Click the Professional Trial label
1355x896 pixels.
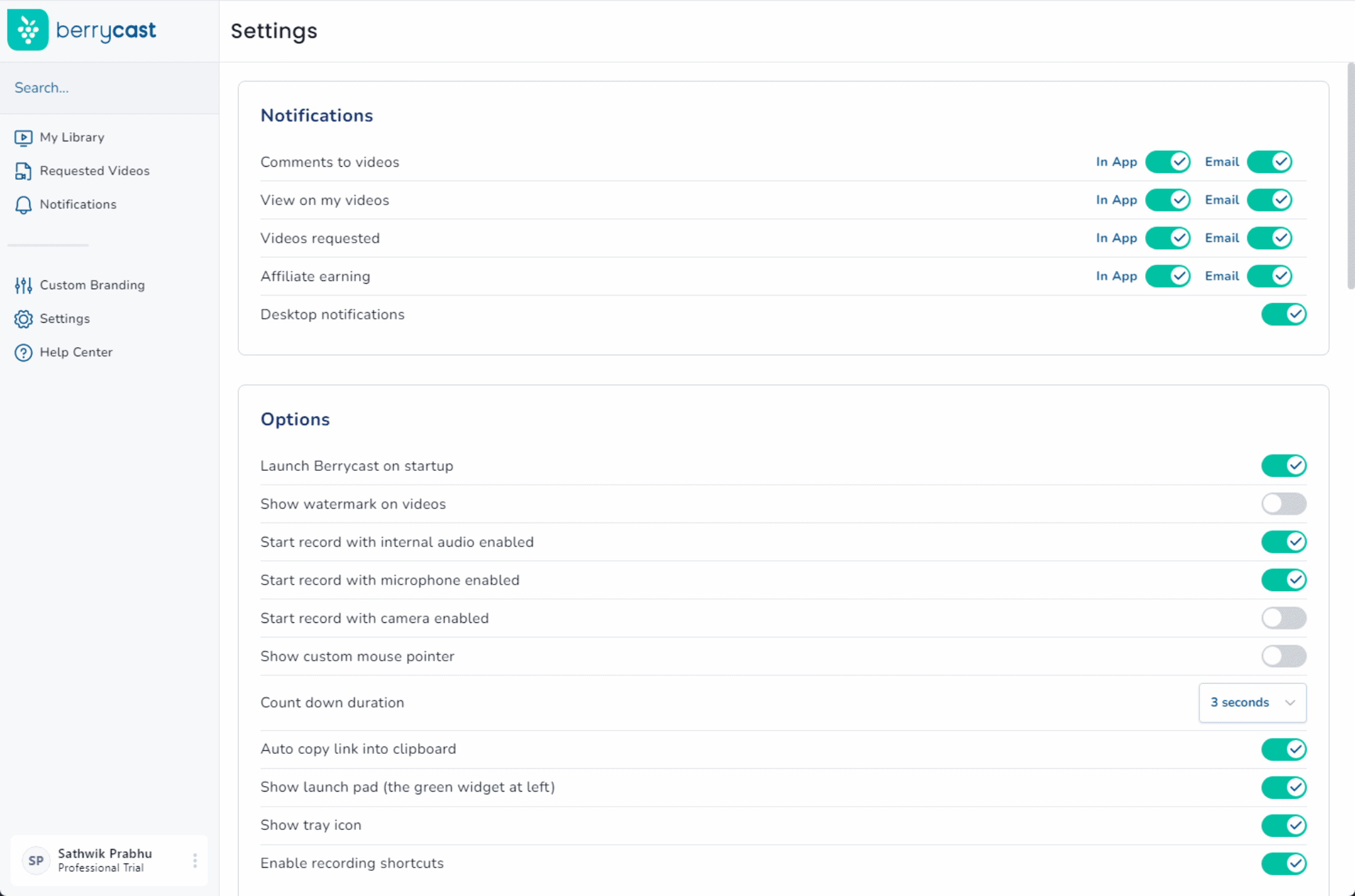101,868
